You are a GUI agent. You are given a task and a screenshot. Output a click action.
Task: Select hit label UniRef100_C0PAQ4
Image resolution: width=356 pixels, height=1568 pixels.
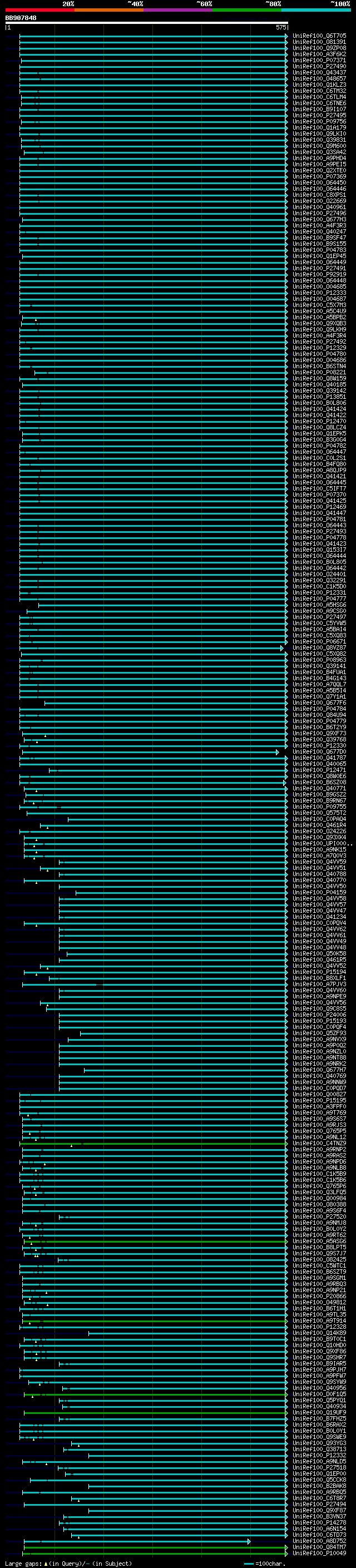click(x=319, y=819)
